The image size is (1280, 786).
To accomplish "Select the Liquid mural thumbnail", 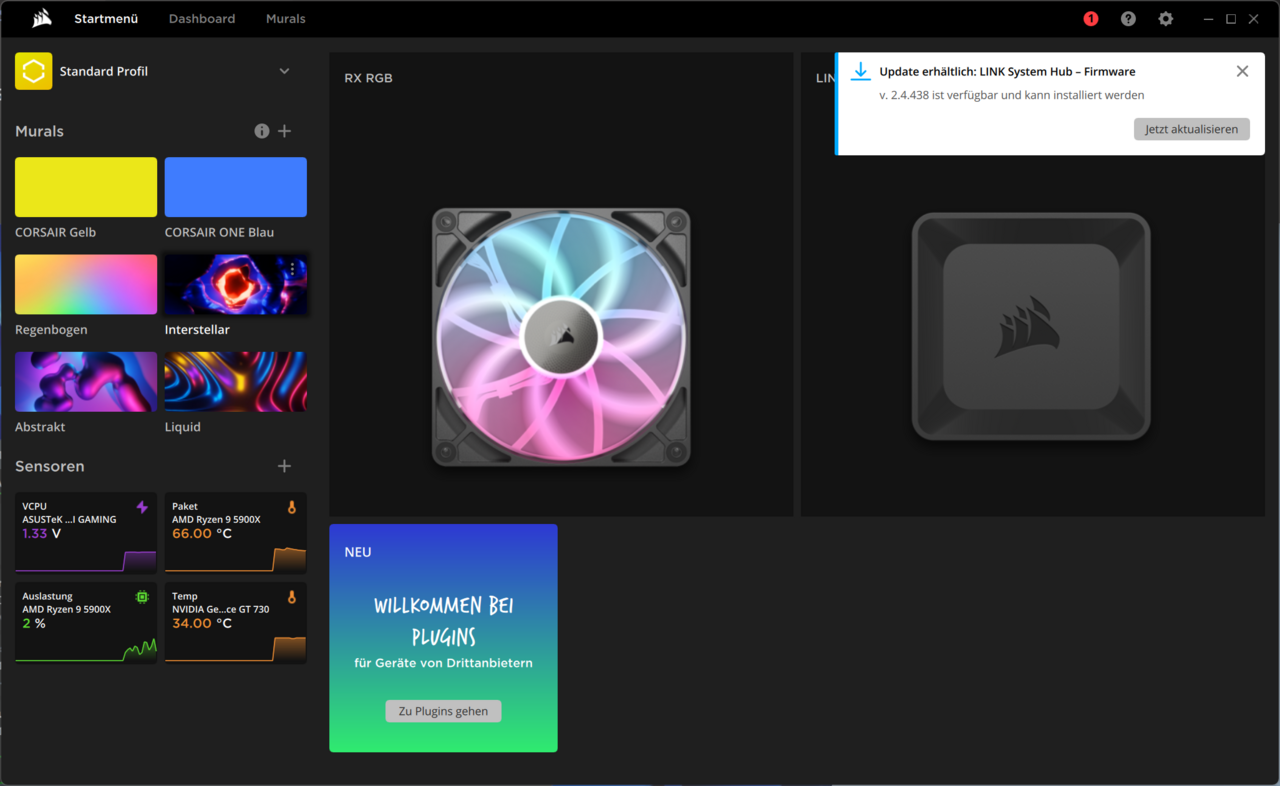I will click(x=236, y=382).
